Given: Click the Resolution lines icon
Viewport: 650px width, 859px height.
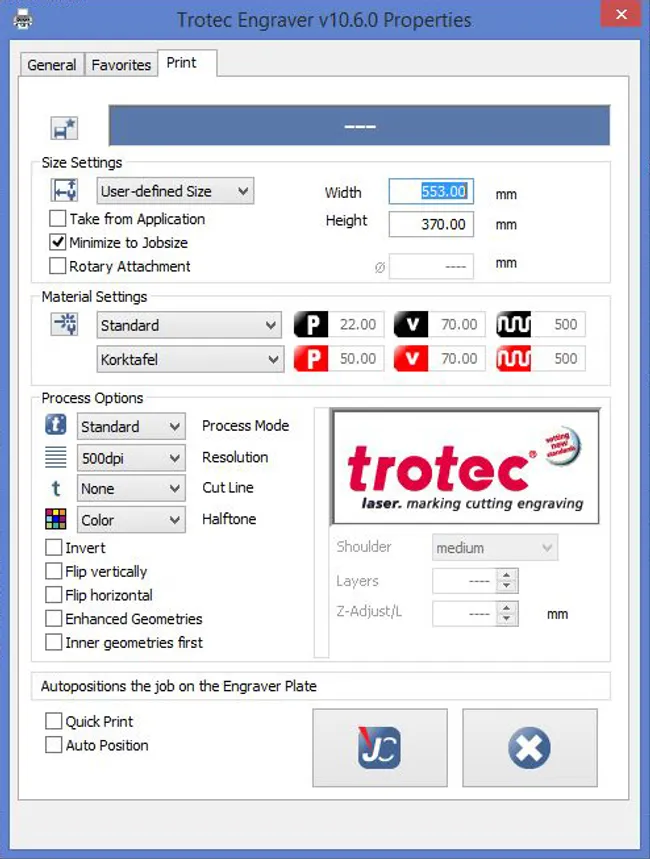Looking at the screenshot, I should click(56, 457).
